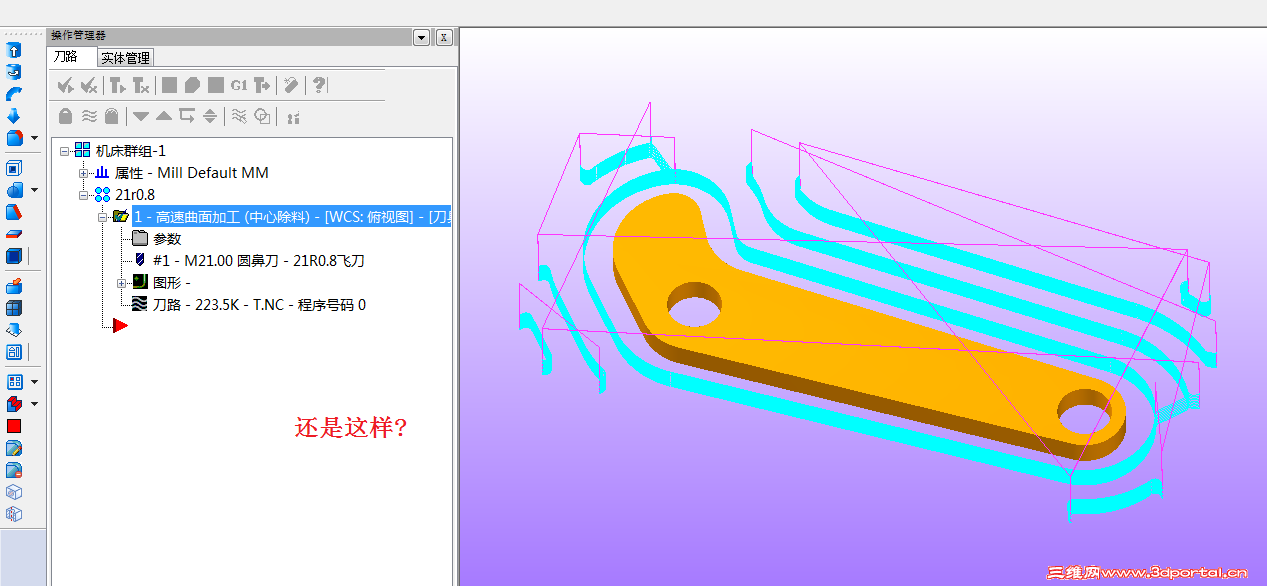Switch to the 实体管理 tab
Screen dimensions: 1267x586
pos(125,58)
